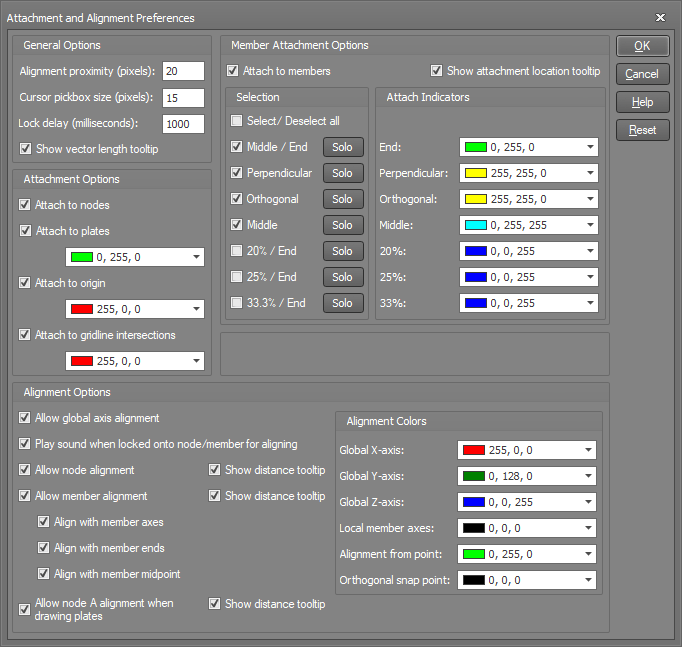Image resolution: width=682 pixels, height=647 pixels.
Task: Click the Cancel button
Action: tap(642, 74)
